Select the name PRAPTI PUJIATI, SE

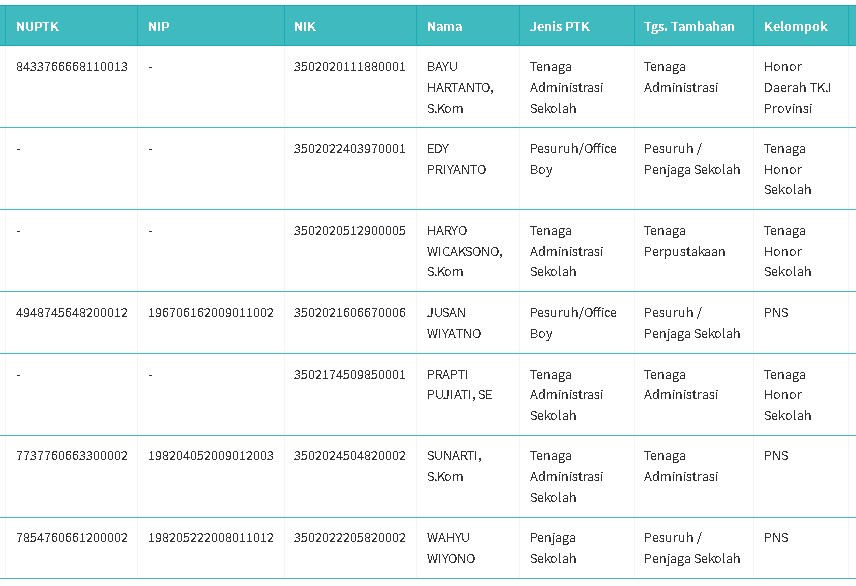tap(460, 384)
